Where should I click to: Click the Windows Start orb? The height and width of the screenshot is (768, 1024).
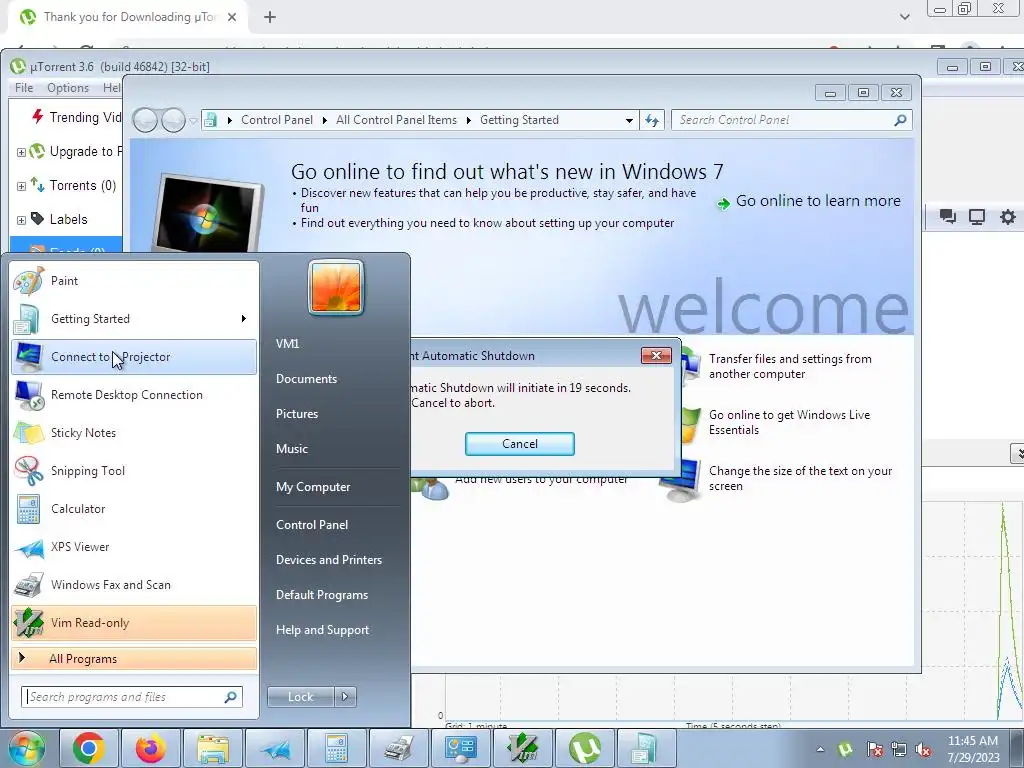[25, 748]
